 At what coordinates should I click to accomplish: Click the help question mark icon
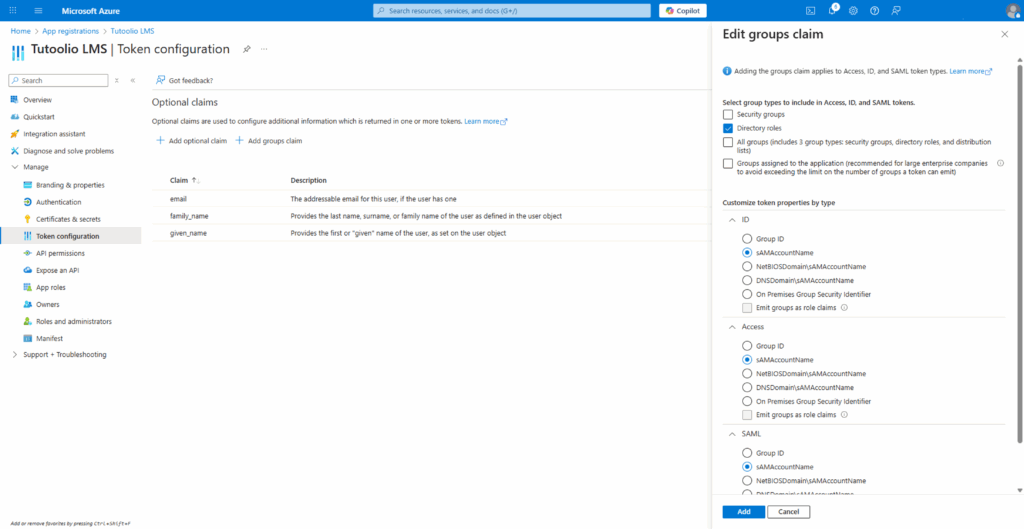pyautogui.click(x=875, y=10)
